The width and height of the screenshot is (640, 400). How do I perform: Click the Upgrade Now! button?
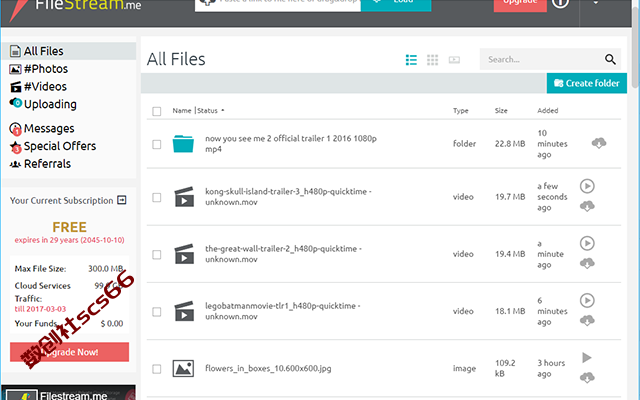point(69,352)
